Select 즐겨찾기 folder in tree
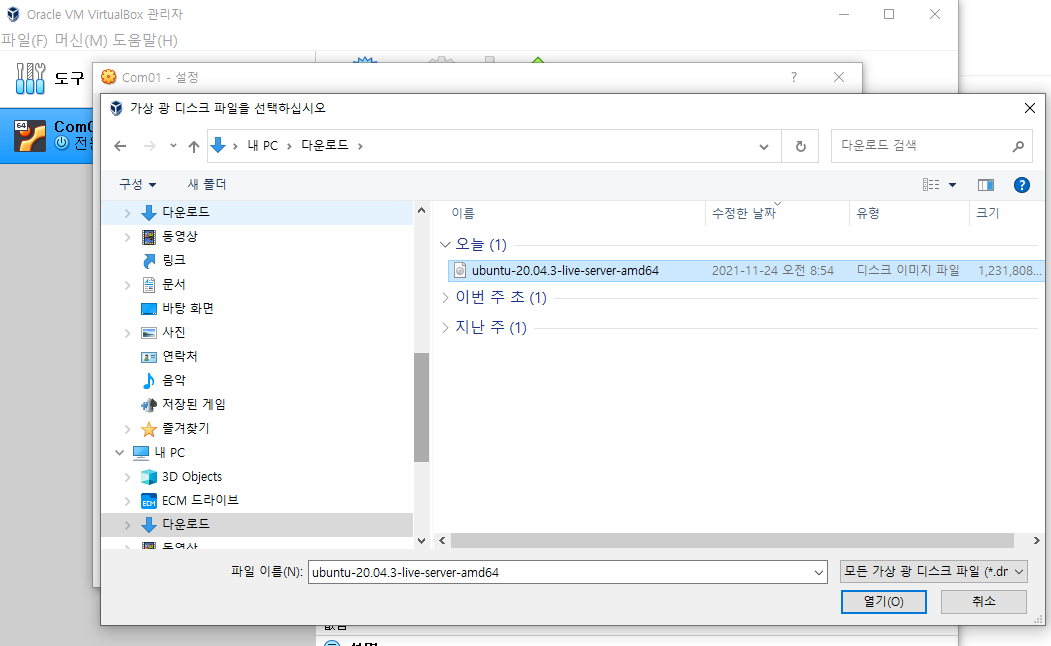This screenshot has height=646, width=1051. [x=186, y=429]
